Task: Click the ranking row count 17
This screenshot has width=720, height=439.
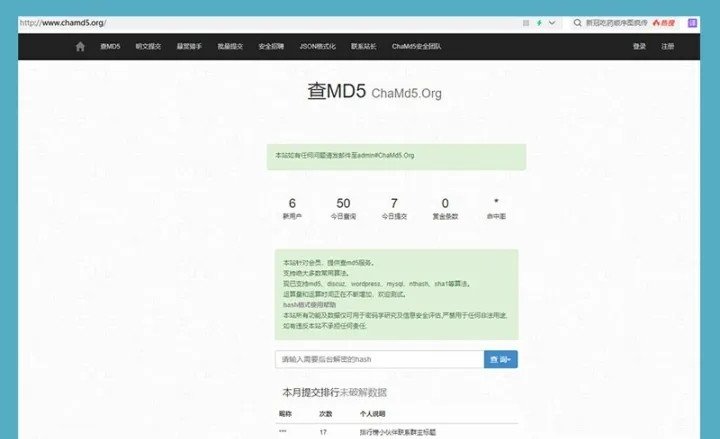Action: coord(323,432)
